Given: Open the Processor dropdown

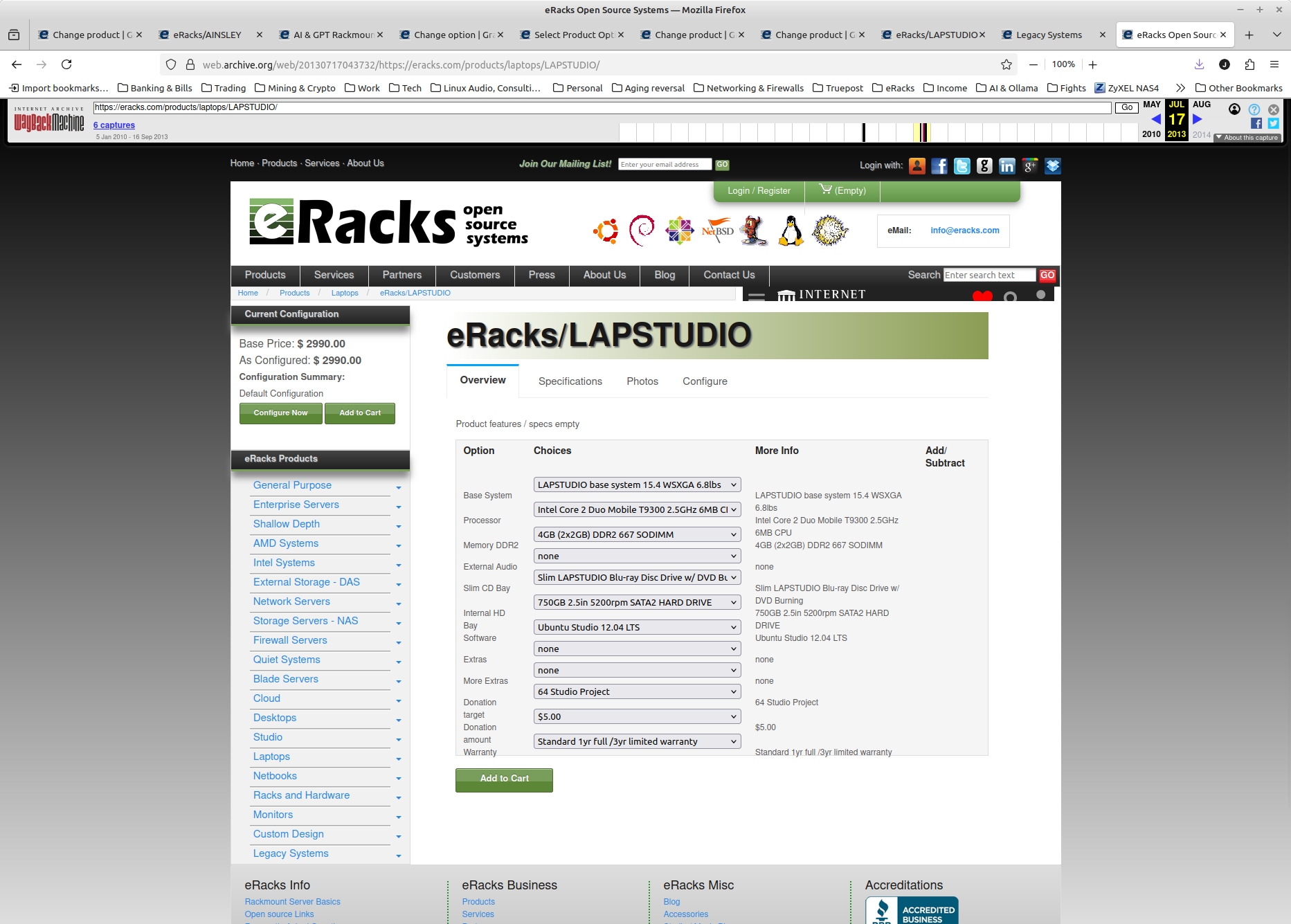Looking at the screenshot, I should point(638,509).
